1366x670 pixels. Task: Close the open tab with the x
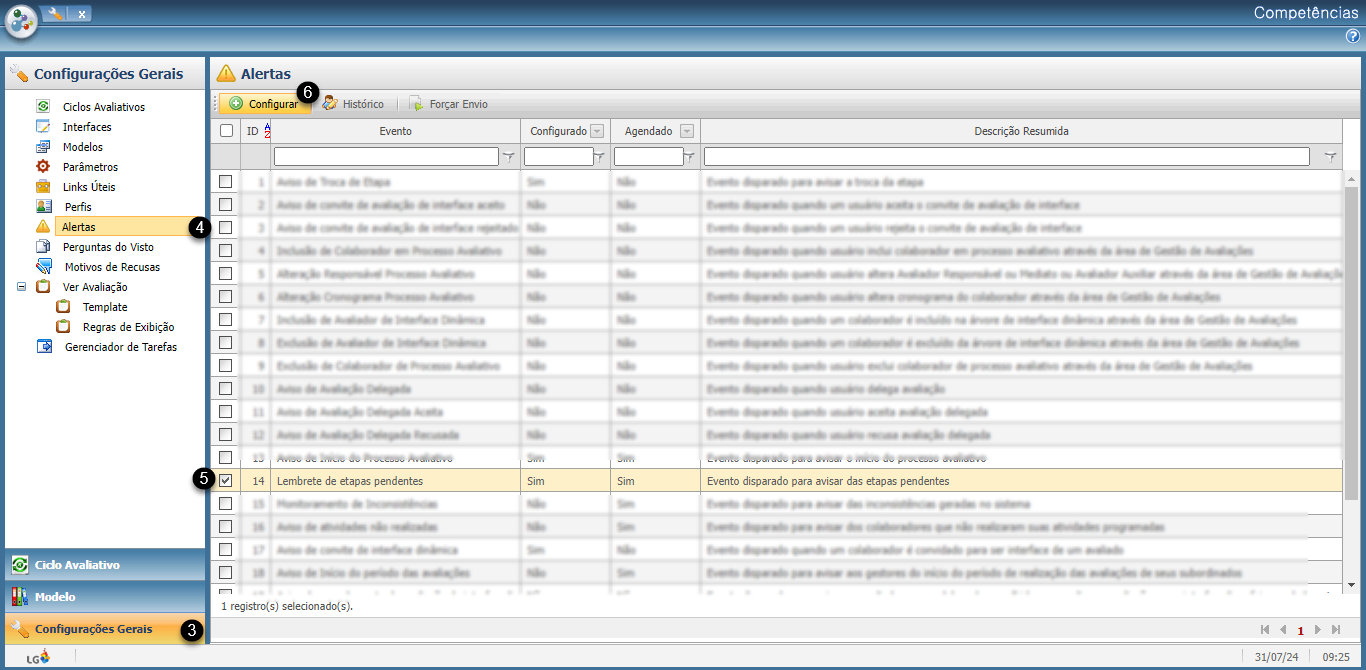[x=81, y=14]
